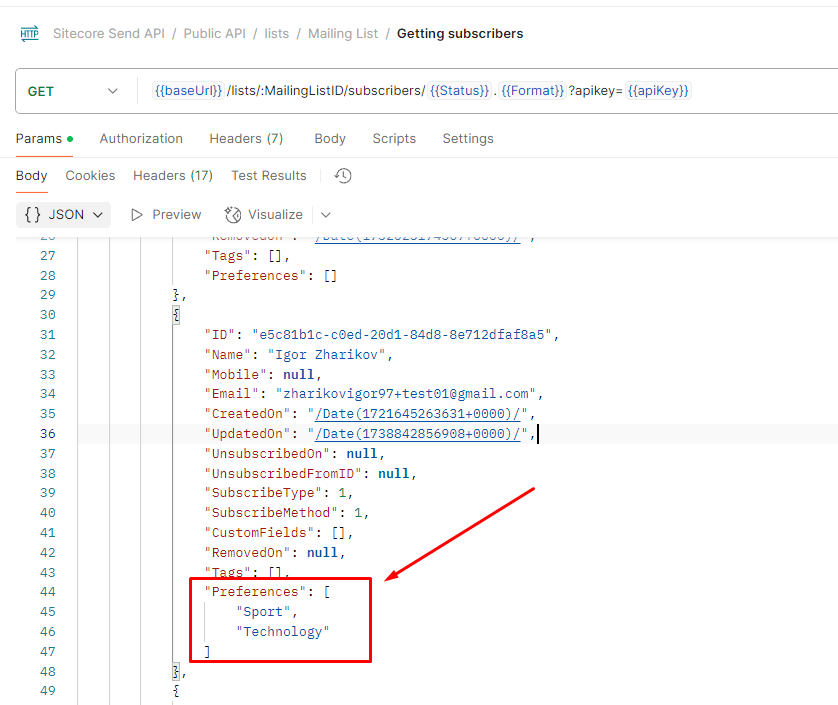Click the Visualize sparkle icon
This screenshot has height=705, width=838.
click(x=232, y=215)
